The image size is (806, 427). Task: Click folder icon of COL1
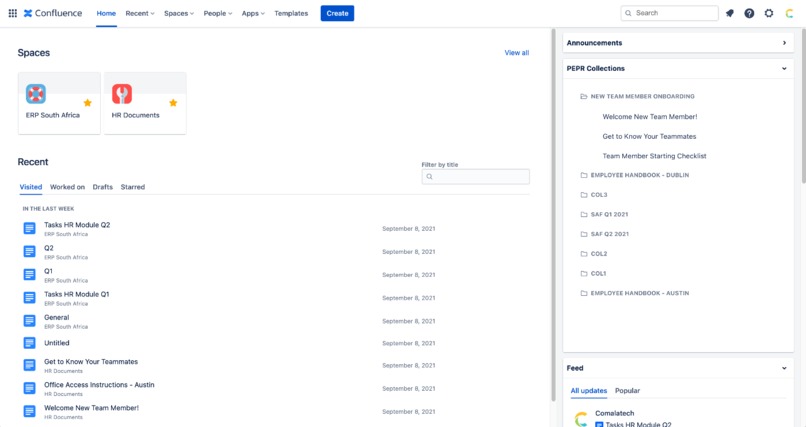click(x=583, y=273)
